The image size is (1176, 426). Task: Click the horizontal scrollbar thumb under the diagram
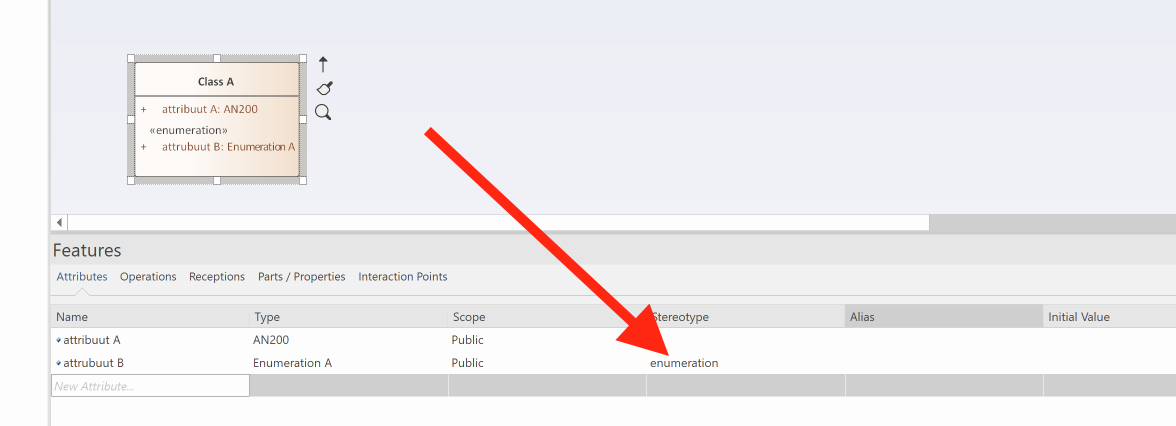pos(498,222)
